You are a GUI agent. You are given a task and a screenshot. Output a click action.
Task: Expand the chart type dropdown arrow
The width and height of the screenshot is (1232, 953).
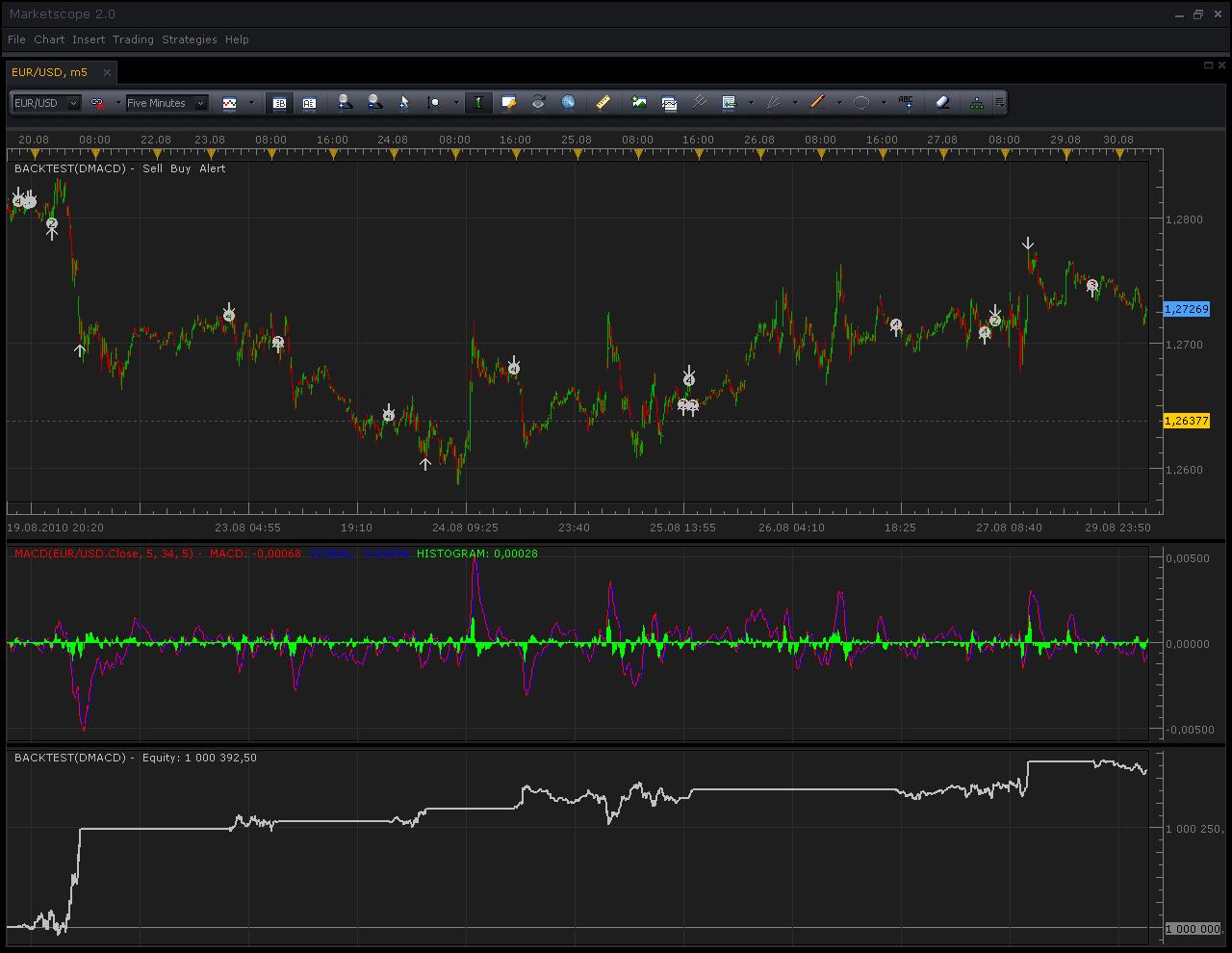[251, 103]
